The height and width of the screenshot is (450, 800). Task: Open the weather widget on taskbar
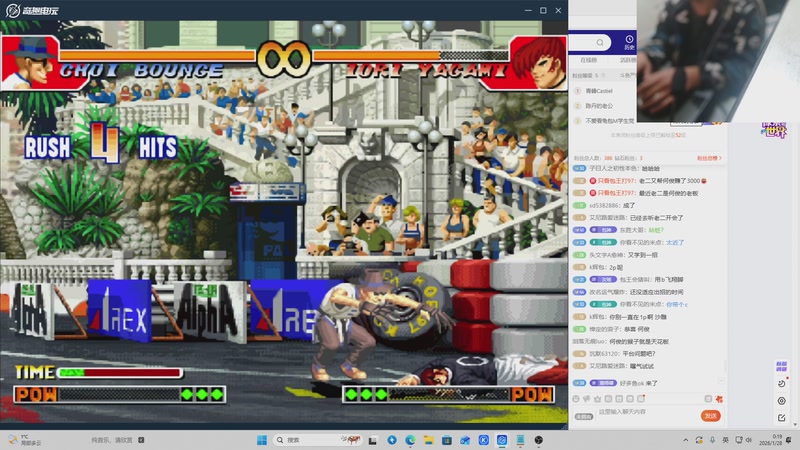pos(24,440)
